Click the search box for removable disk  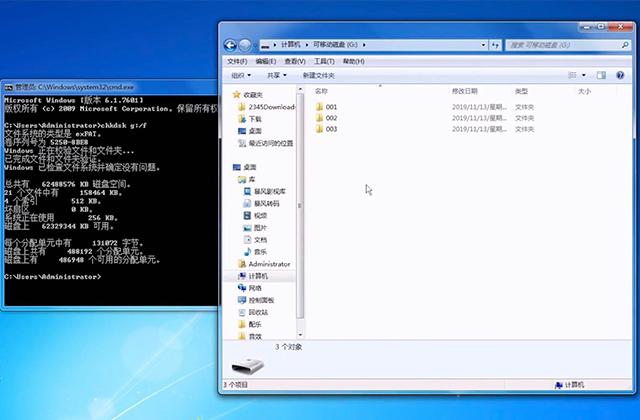pos(565,45)
